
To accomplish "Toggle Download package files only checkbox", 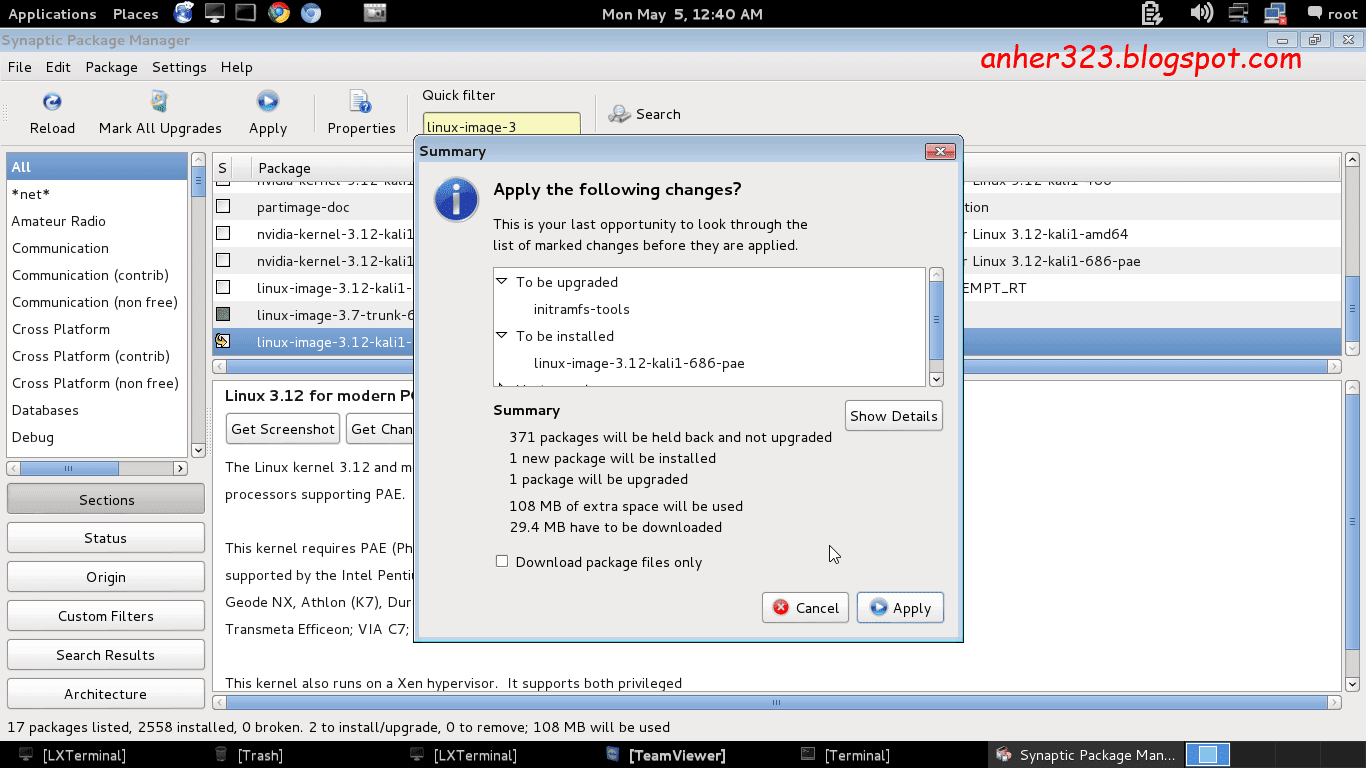I will coord(502,561).
